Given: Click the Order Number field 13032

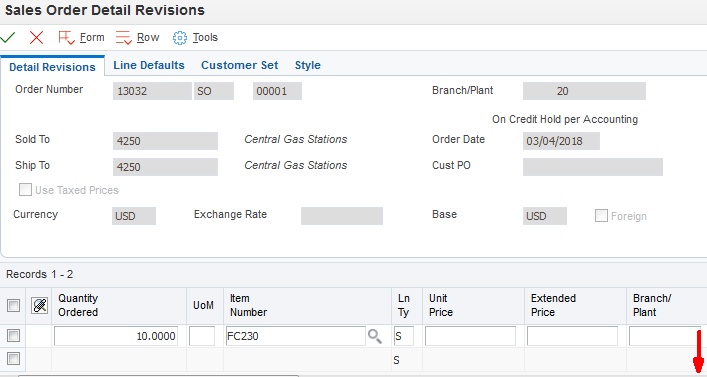Looking at the screenshot, I should coord(152,91).
